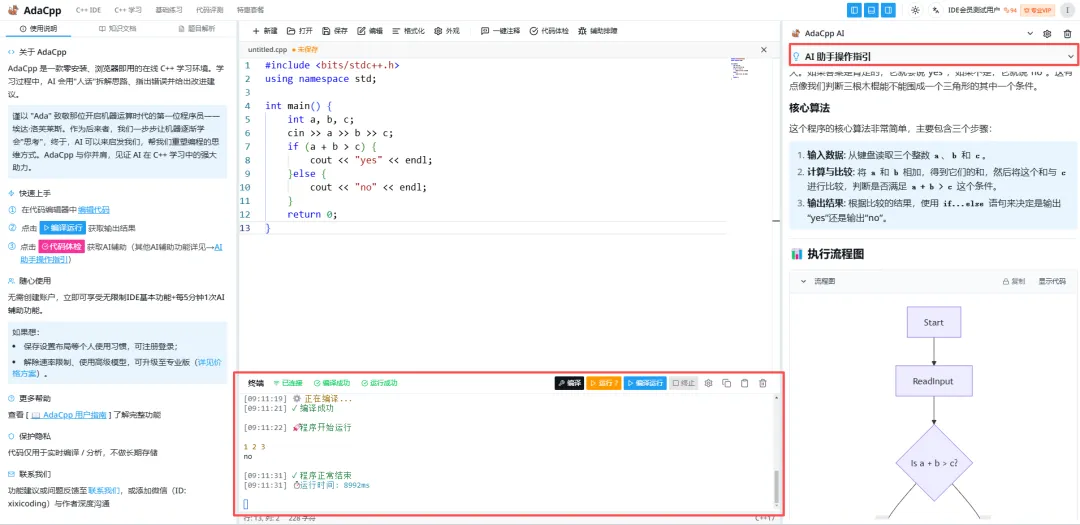Image resolution: width=1080 pixels, height=525 pixels.
Task: Open the 联系我们 link
Action: coord(104,491)
